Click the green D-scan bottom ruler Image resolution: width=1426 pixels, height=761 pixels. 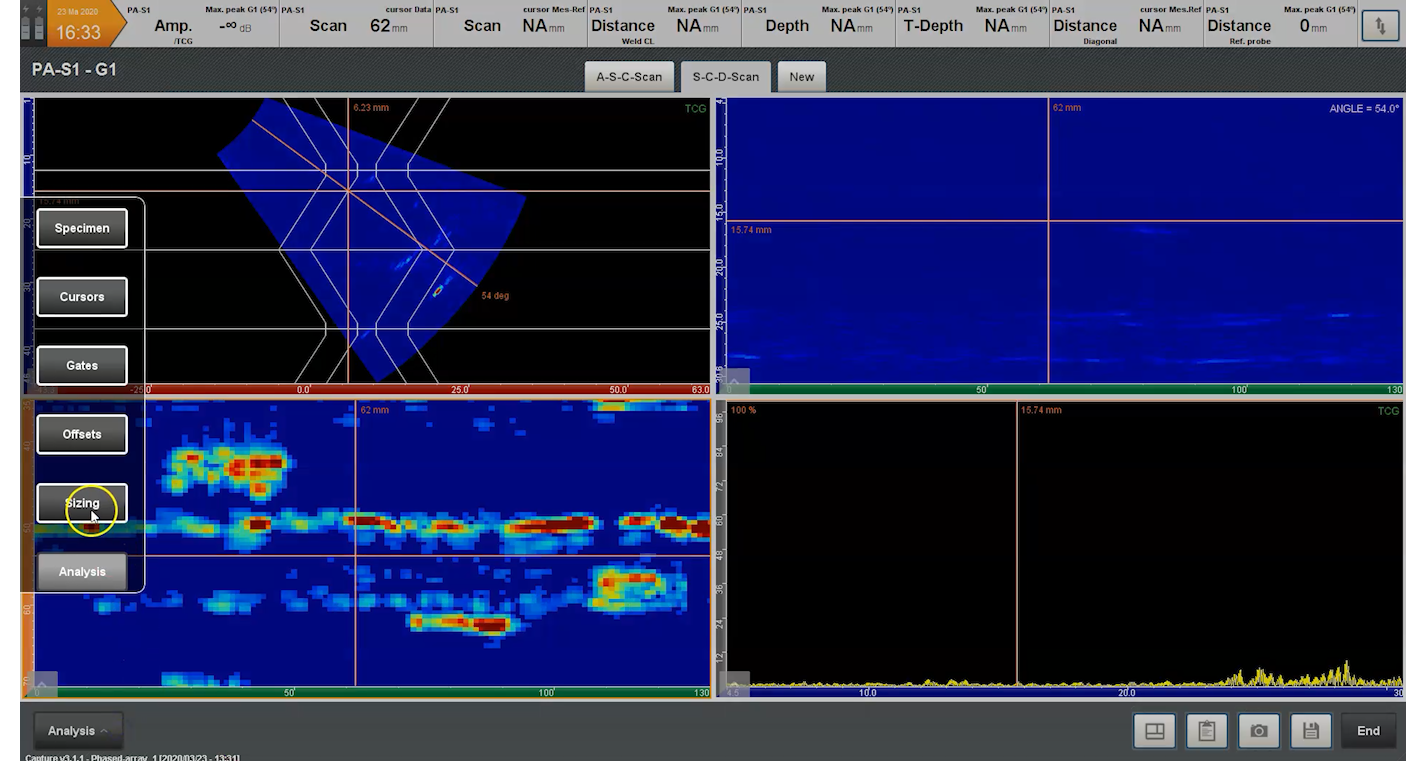pos(1065,389)
